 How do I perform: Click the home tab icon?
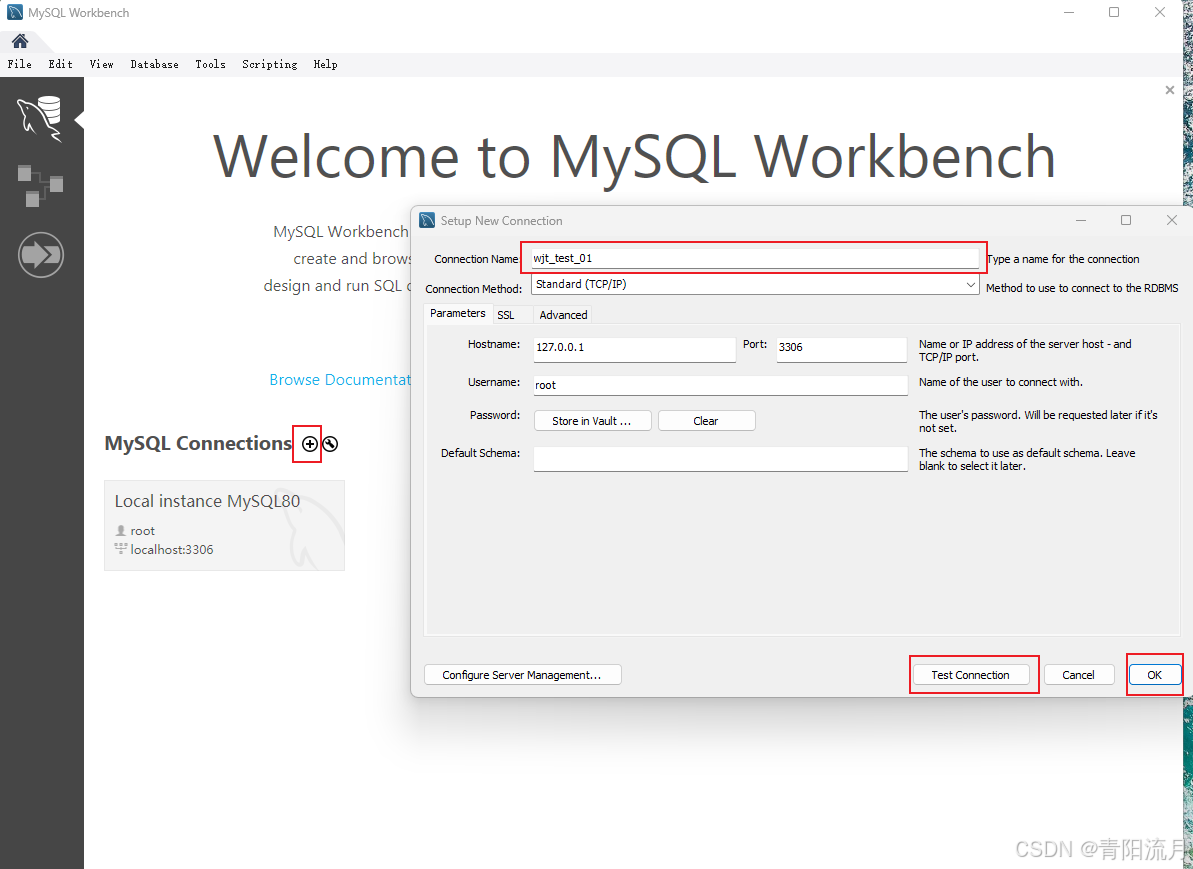click(20, 41)
